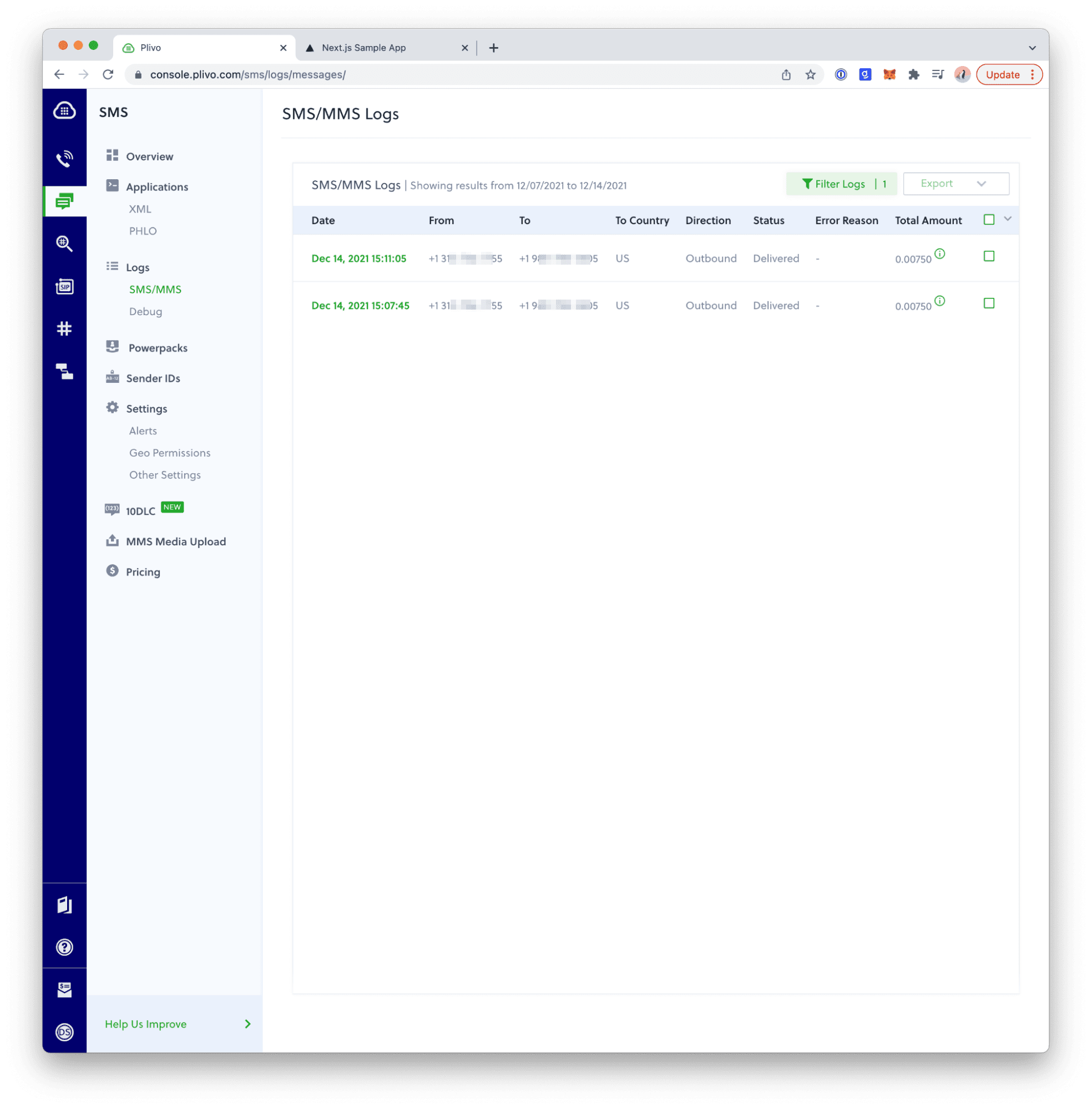Screen dimensions: 1092x1109
Task: Open Debug logs in the sidebar menu
Action: tap(146, 311)
